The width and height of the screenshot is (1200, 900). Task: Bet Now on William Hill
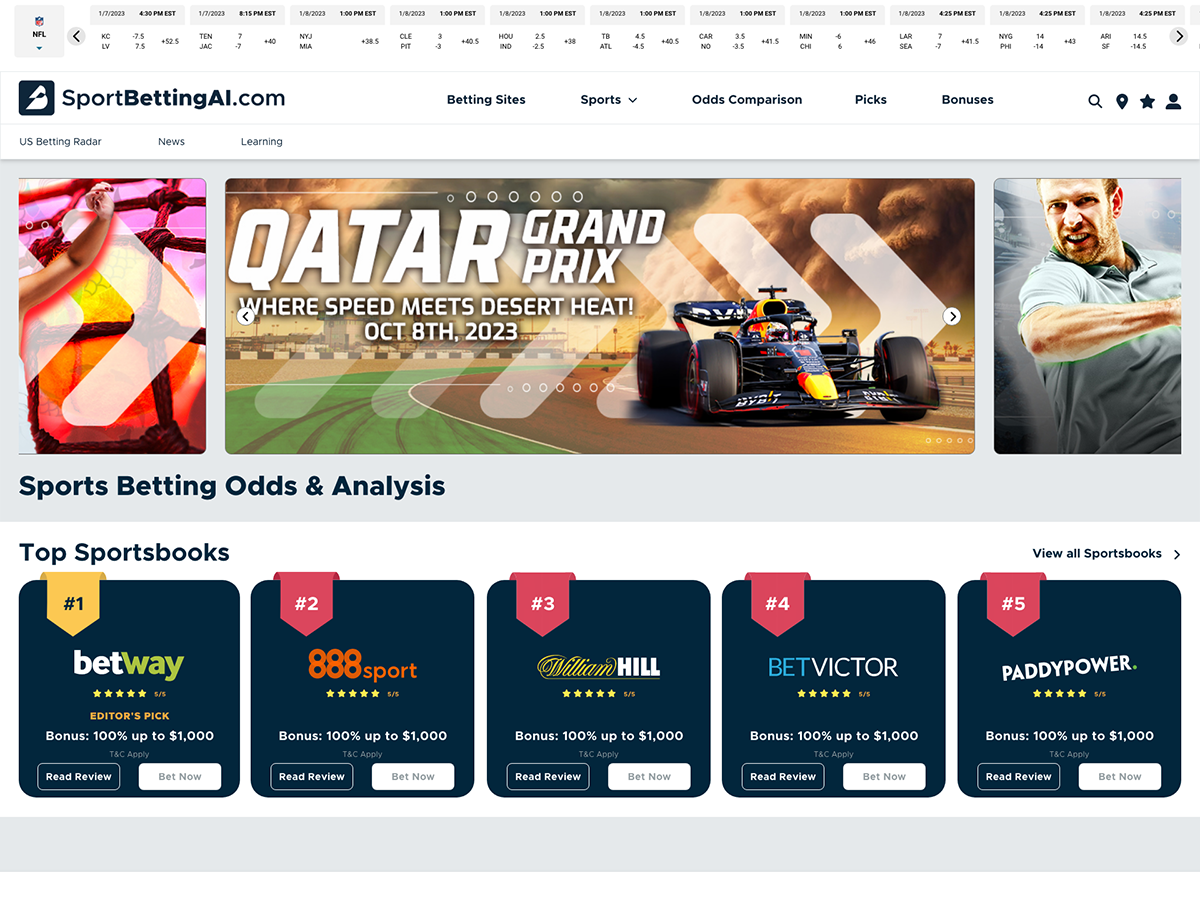coord(649,777)
